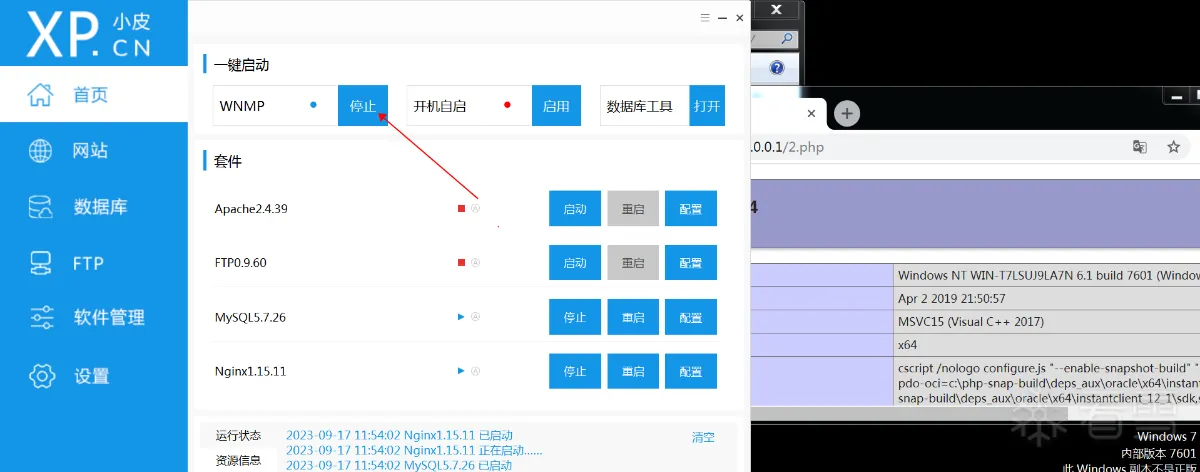Restart Nginx1.15.11 with 重启
The width and height of the screenshot is (1200, 472).
[x=633, y=371]
